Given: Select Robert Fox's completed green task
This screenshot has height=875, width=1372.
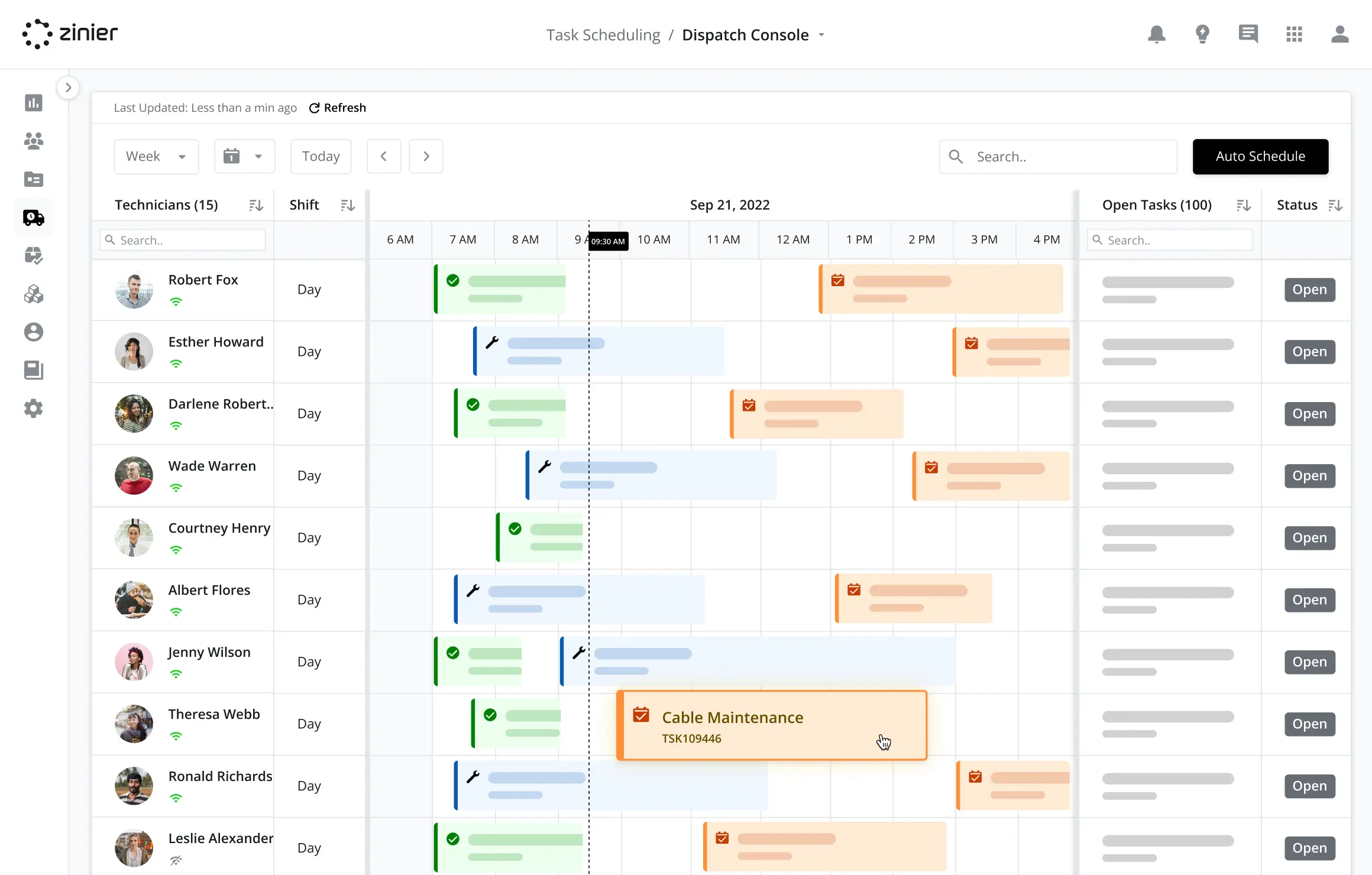Looking at the screenshot, I should click(x=500, y=289).
